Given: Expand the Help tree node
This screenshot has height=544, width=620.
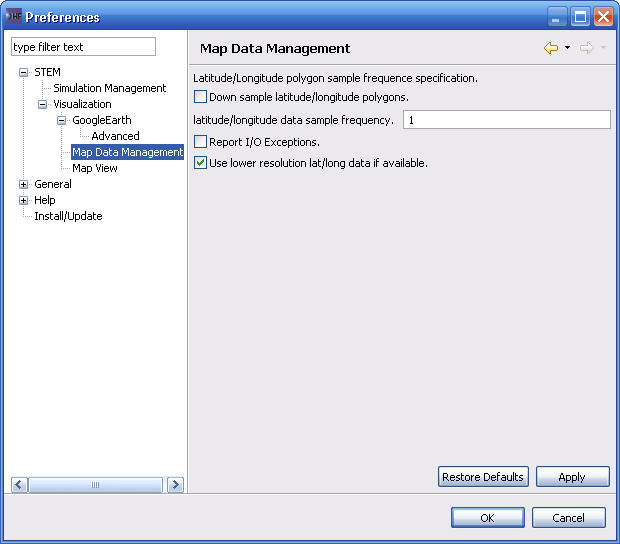Looking at the screenshot, I should click(24, 200).
